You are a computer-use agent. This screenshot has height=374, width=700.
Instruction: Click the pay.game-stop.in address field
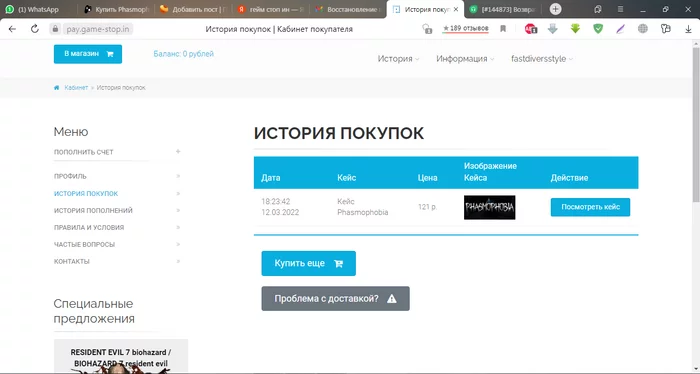[98, 29]
